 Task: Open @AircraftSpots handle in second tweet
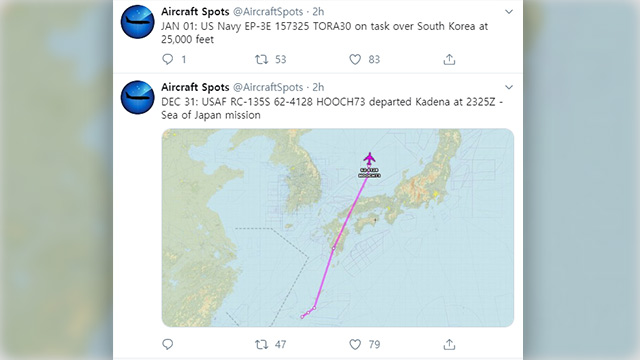pos(268,87)
